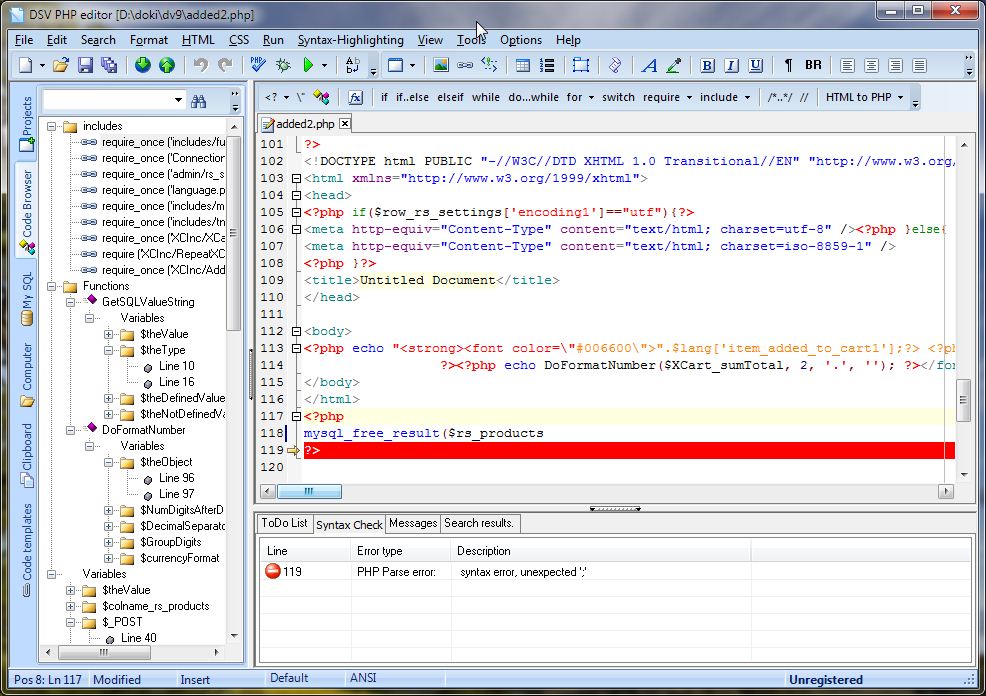Insert 'elseif' statement
The image size is (986, 696).
450,97
